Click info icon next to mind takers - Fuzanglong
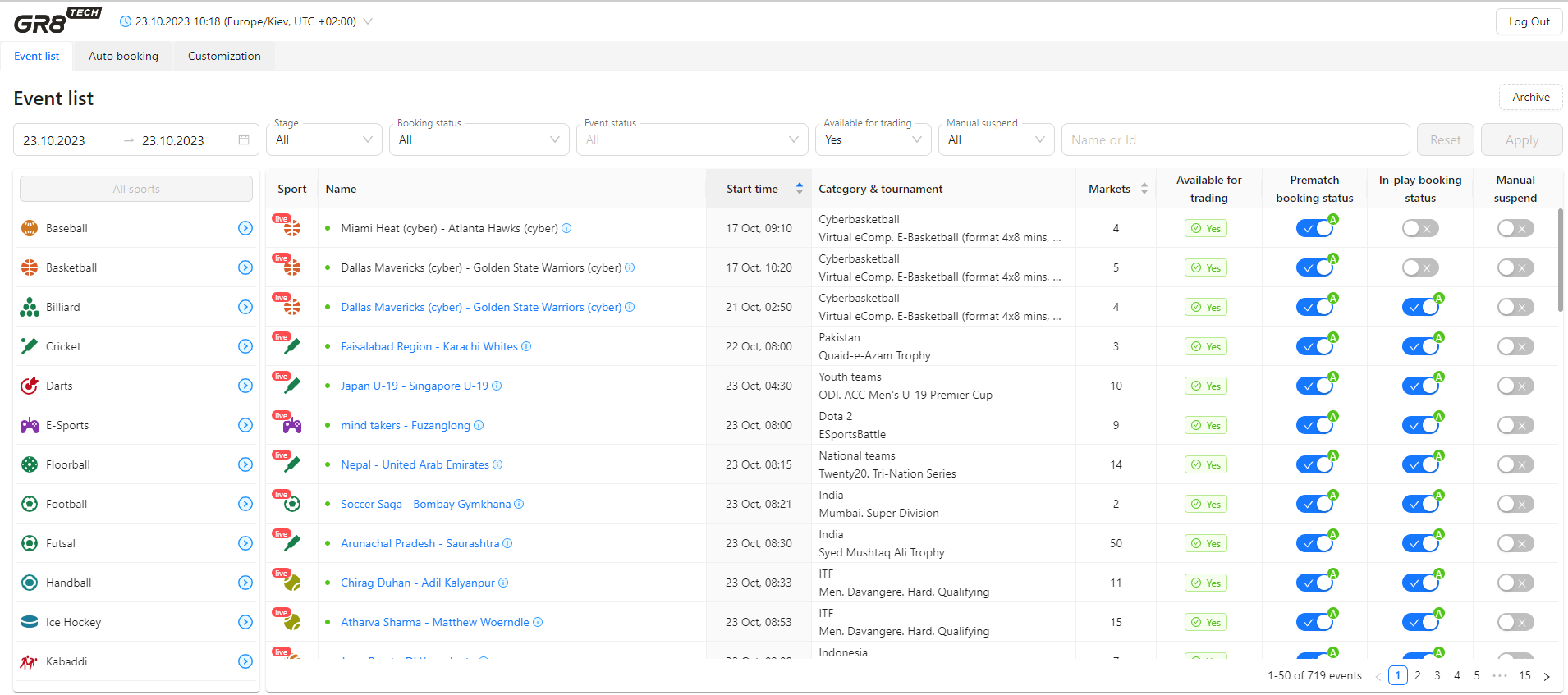The width and height of the screenshot is (1568, 695). [479, 425]
